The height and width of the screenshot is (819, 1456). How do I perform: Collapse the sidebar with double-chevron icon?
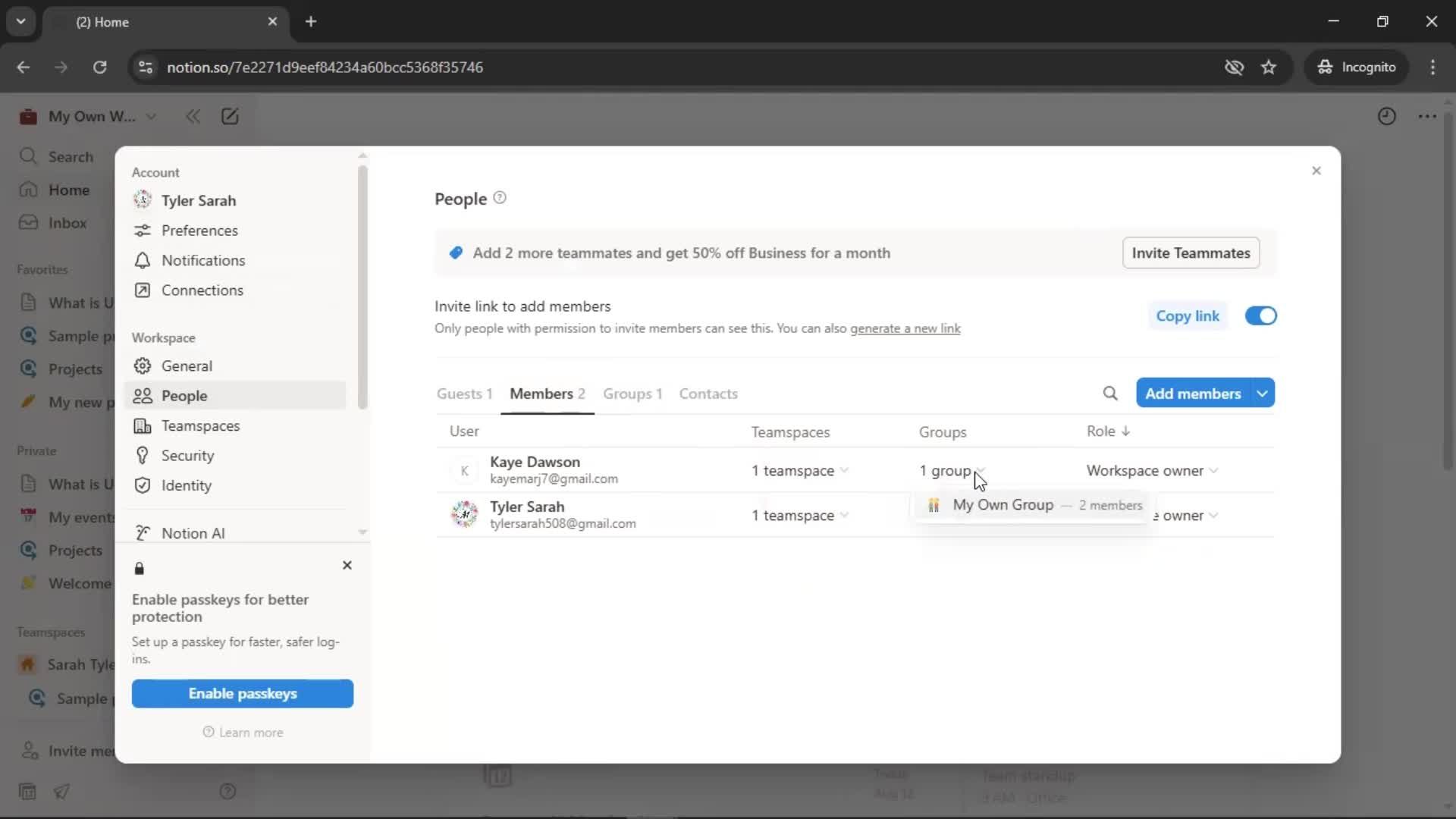pyautogui.click(x=193, y=116)
